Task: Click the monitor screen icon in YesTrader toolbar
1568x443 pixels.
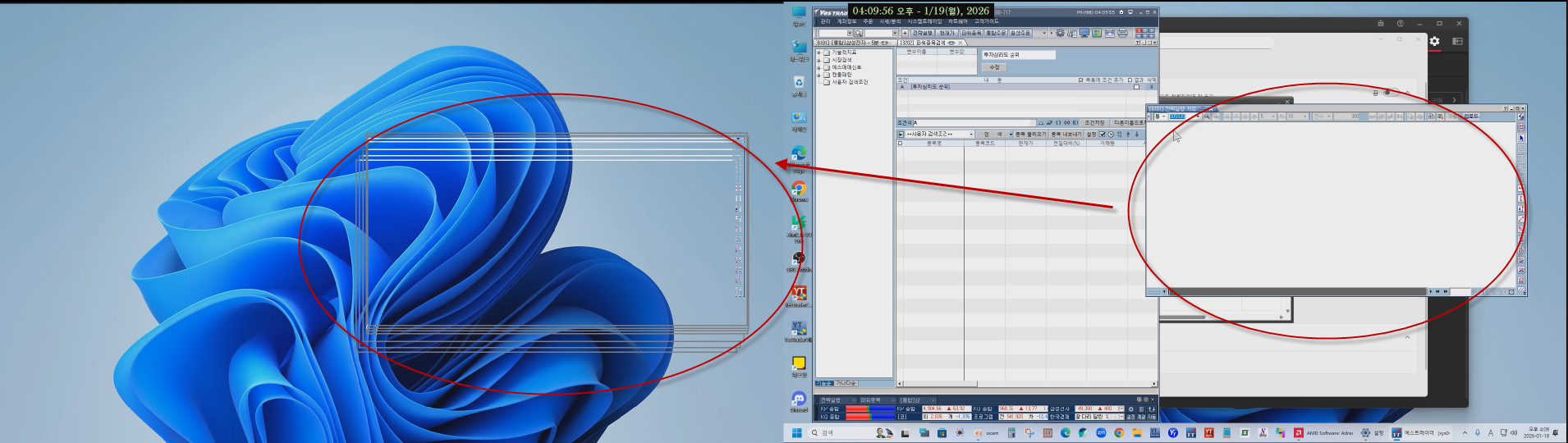Action: pos(1084,33)
